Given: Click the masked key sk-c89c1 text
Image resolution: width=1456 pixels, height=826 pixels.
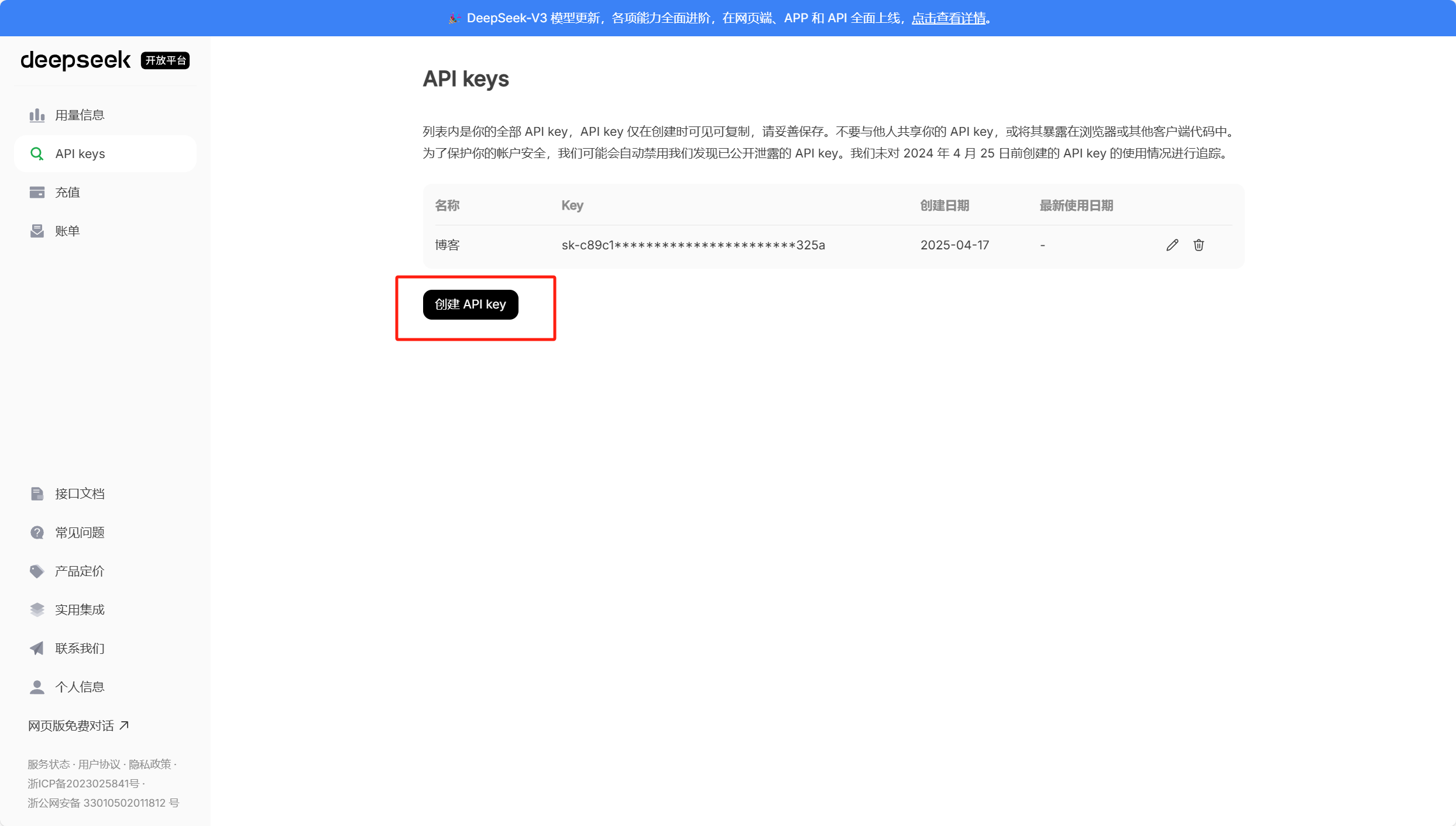Looking at the screenshot, I should (693, 245).
